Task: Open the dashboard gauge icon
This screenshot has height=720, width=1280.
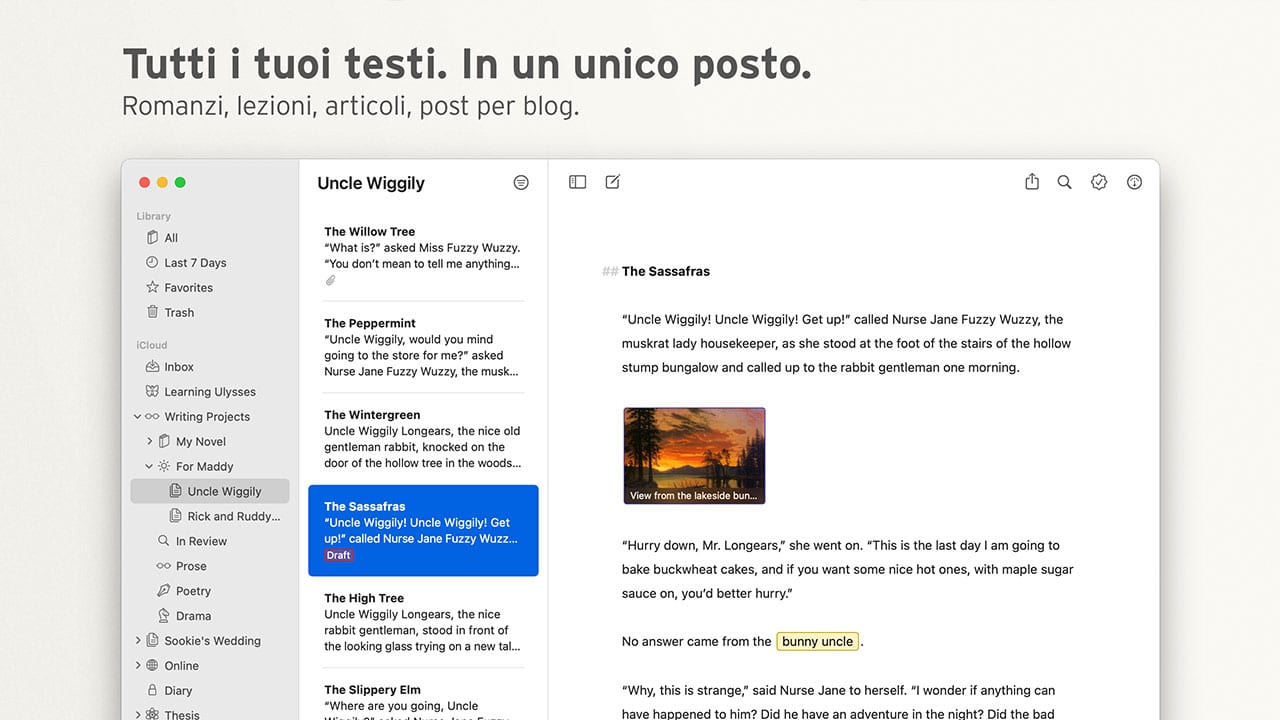Action: (1134, 182)
